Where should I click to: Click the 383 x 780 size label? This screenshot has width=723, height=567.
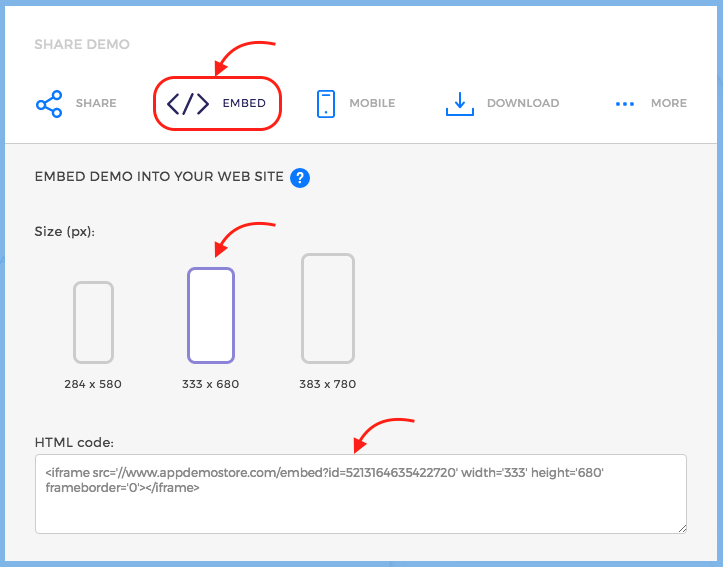[x=328, y=384]
